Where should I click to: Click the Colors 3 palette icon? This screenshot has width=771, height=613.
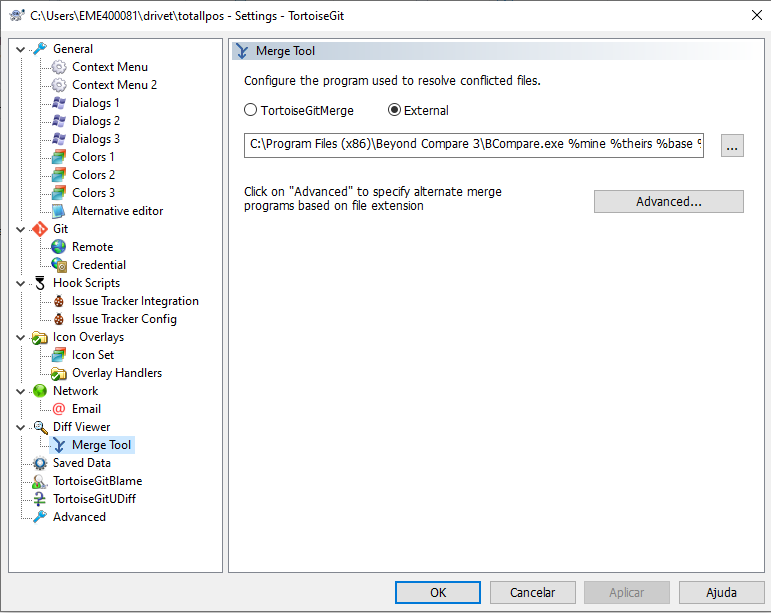coord(59,193)
